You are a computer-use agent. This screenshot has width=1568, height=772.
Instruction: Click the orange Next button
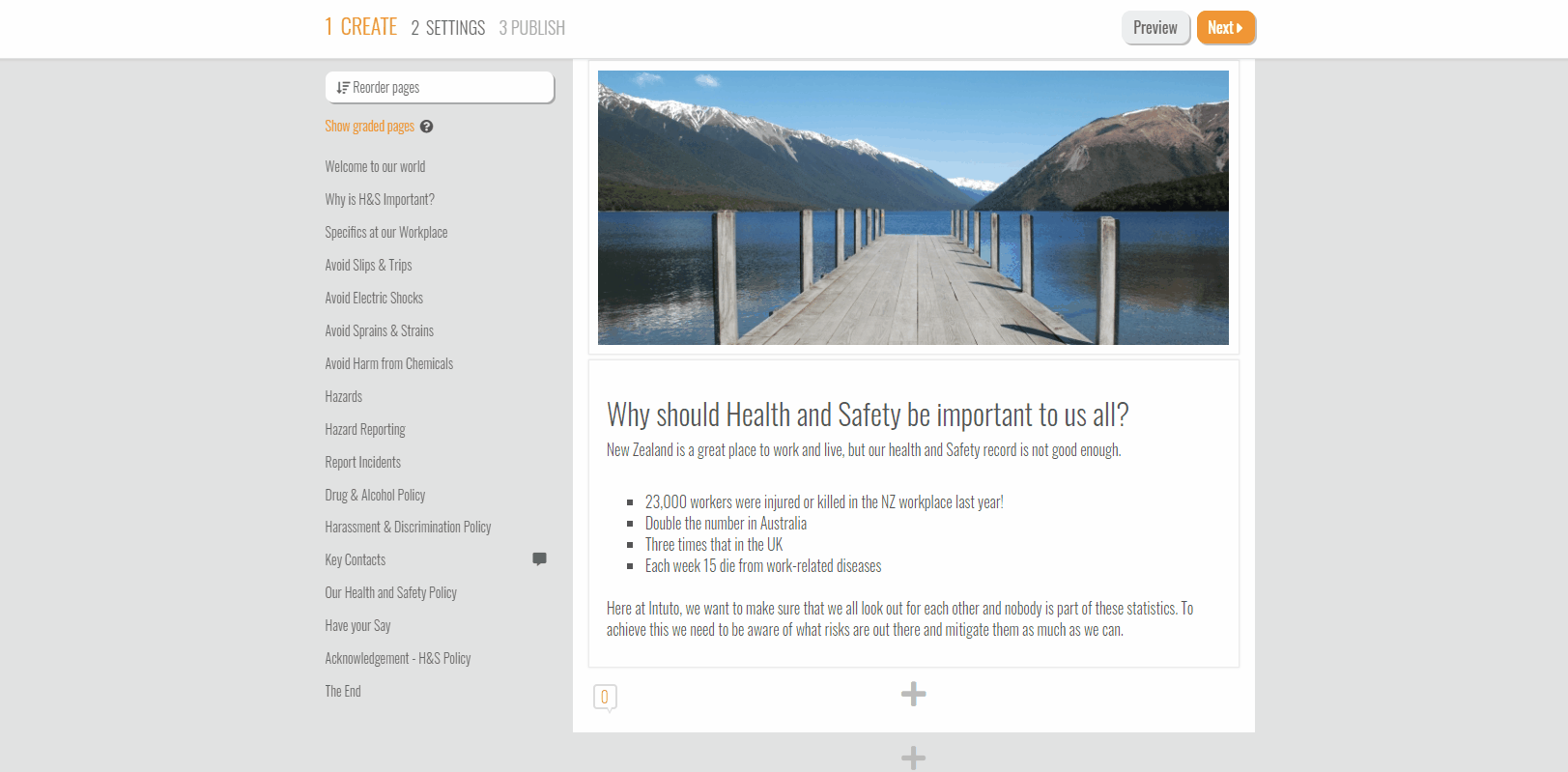click(1225, 27)
